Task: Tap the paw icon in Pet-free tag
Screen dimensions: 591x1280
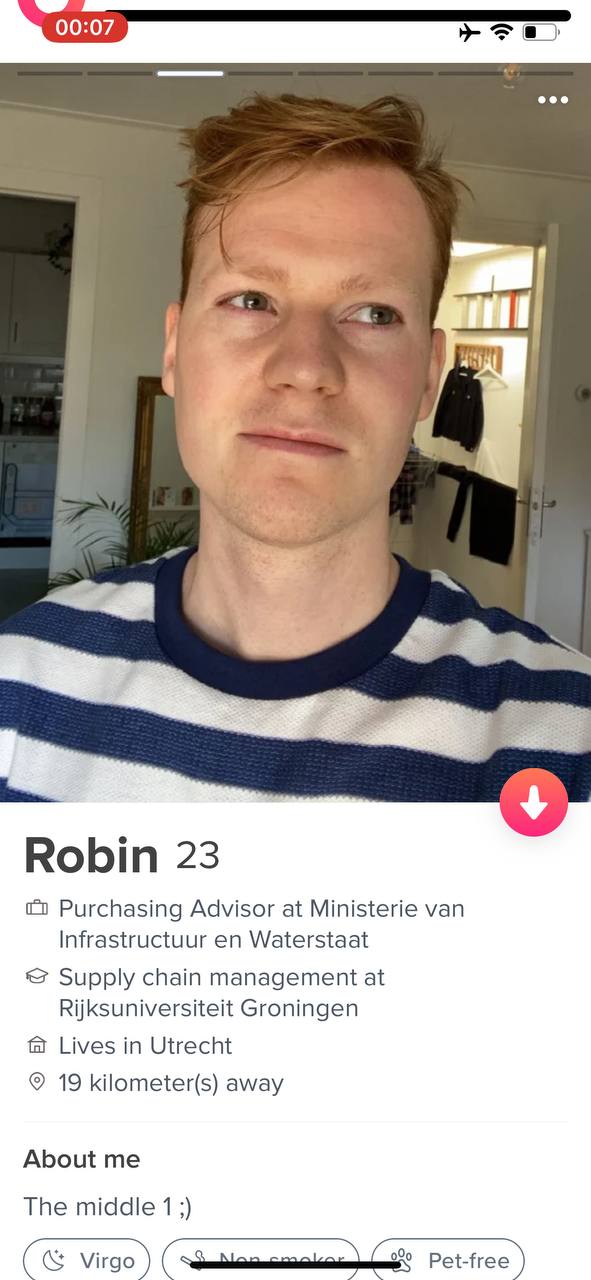Action: coord(402,1261)
